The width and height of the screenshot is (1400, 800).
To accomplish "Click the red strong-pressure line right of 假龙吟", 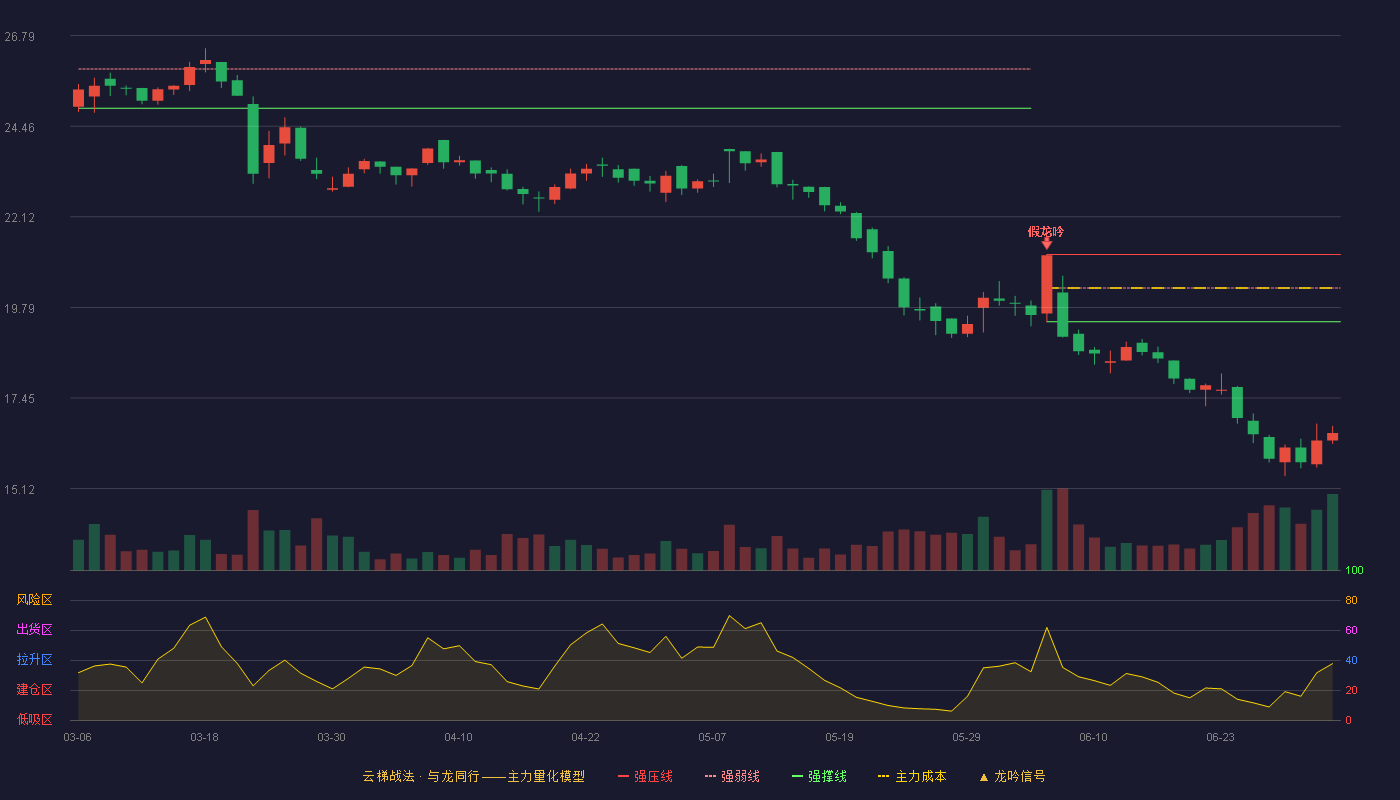I will tap(1196, 255).
